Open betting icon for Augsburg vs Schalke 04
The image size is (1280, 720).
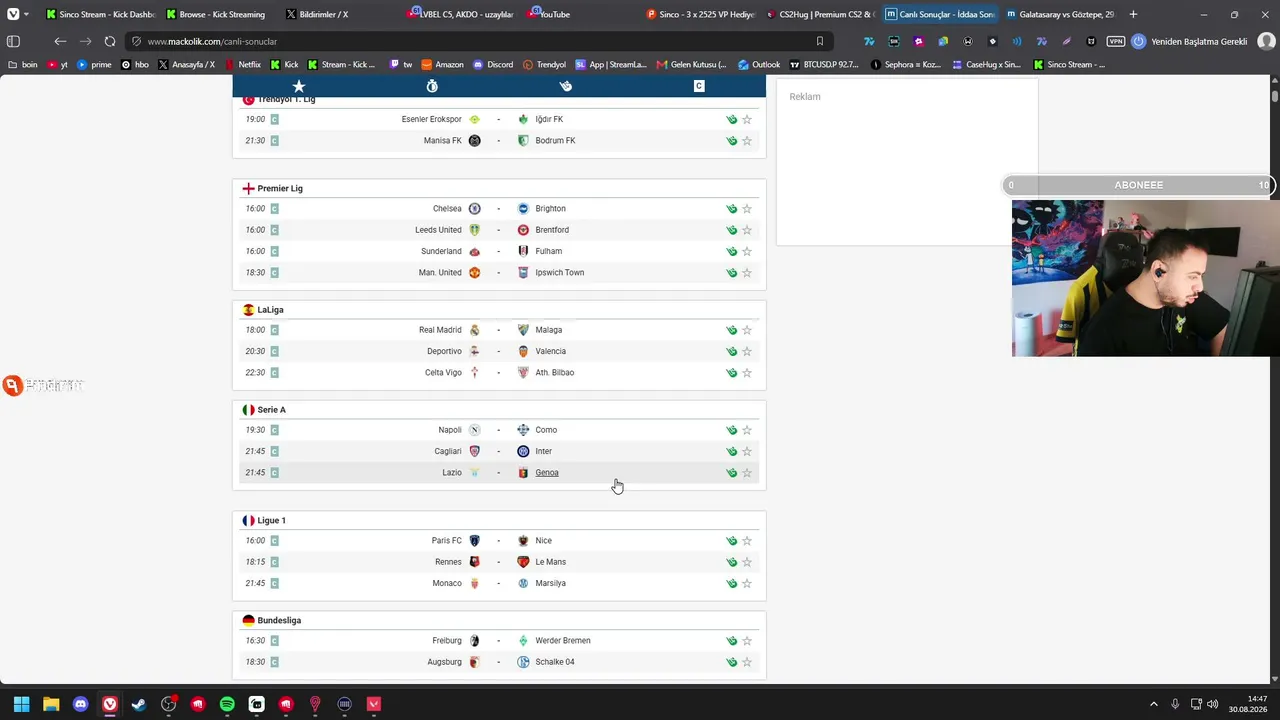pyautogui.click(x=732, y=662)
